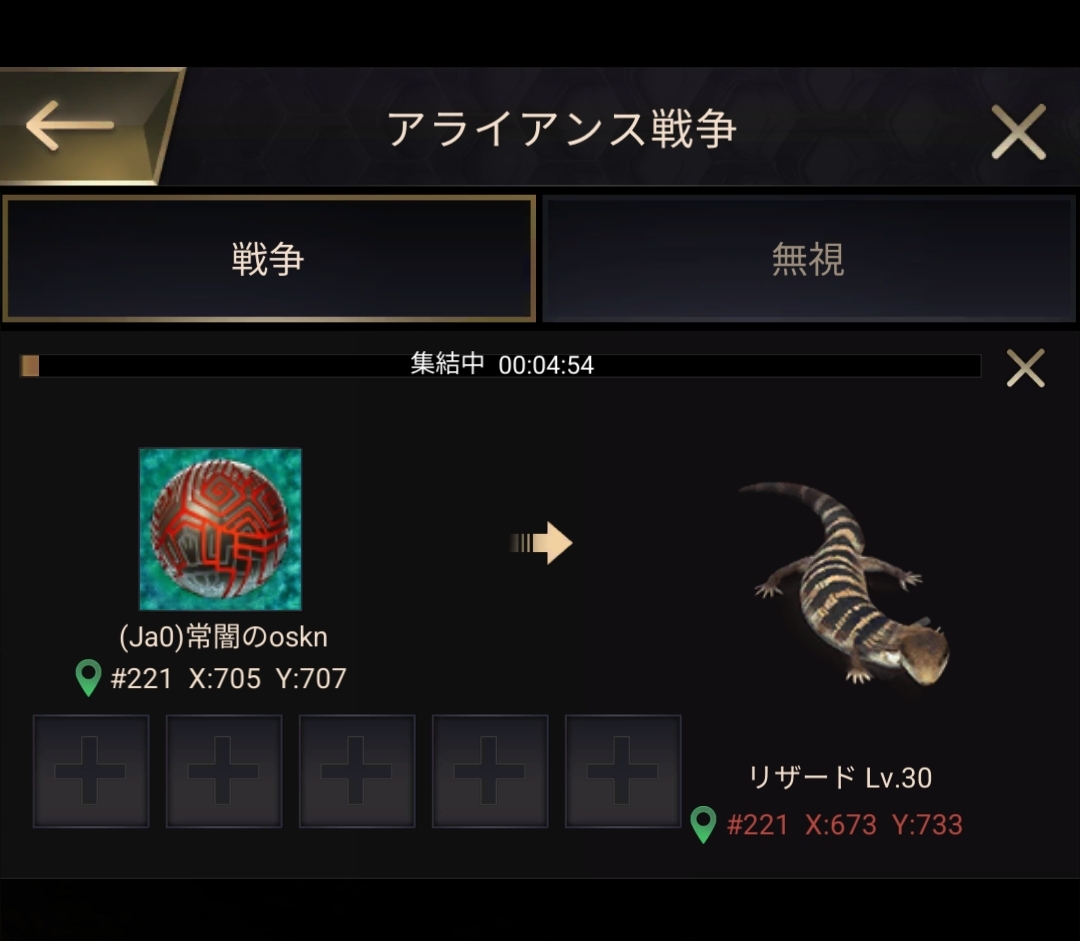1080x941 pixels.
Task: Join the rally in the first plus slot
Action: 91,771
